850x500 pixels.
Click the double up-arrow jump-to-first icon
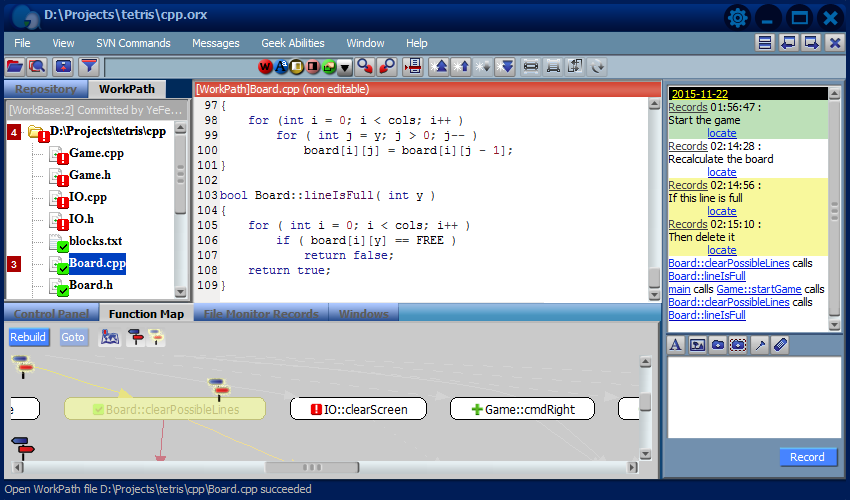440,67
